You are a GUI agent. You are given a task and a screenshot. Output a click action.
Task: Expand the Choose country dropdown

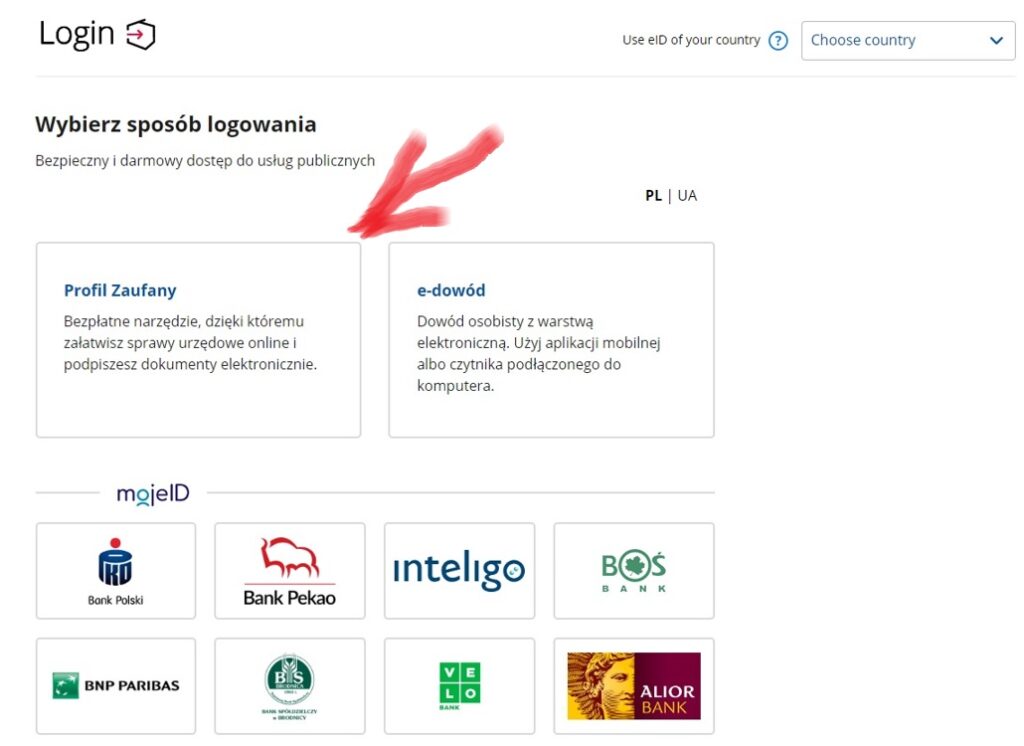click(x=908, y=41)
